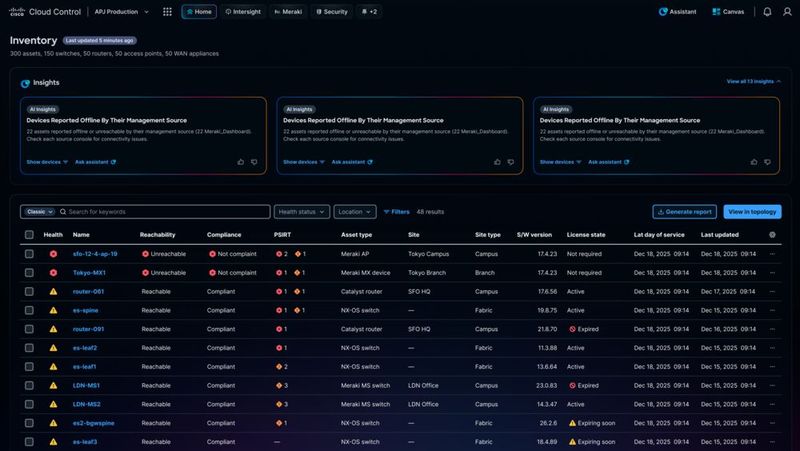
Task: Click critical health icon of Tokyo-MX1
Action: (x=53, y=272)
